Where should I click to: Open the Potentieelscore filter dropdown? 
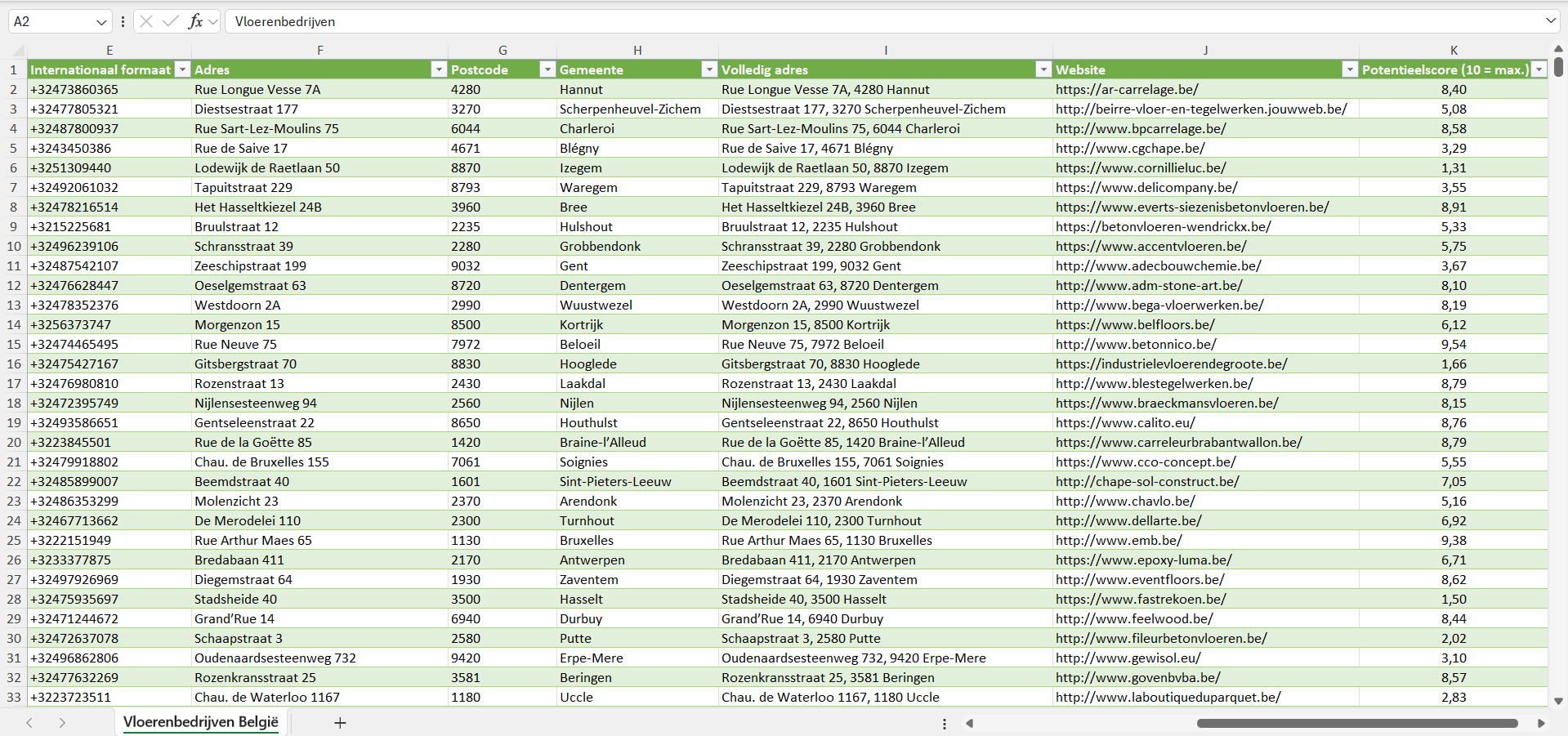[x=1539, y=70]
